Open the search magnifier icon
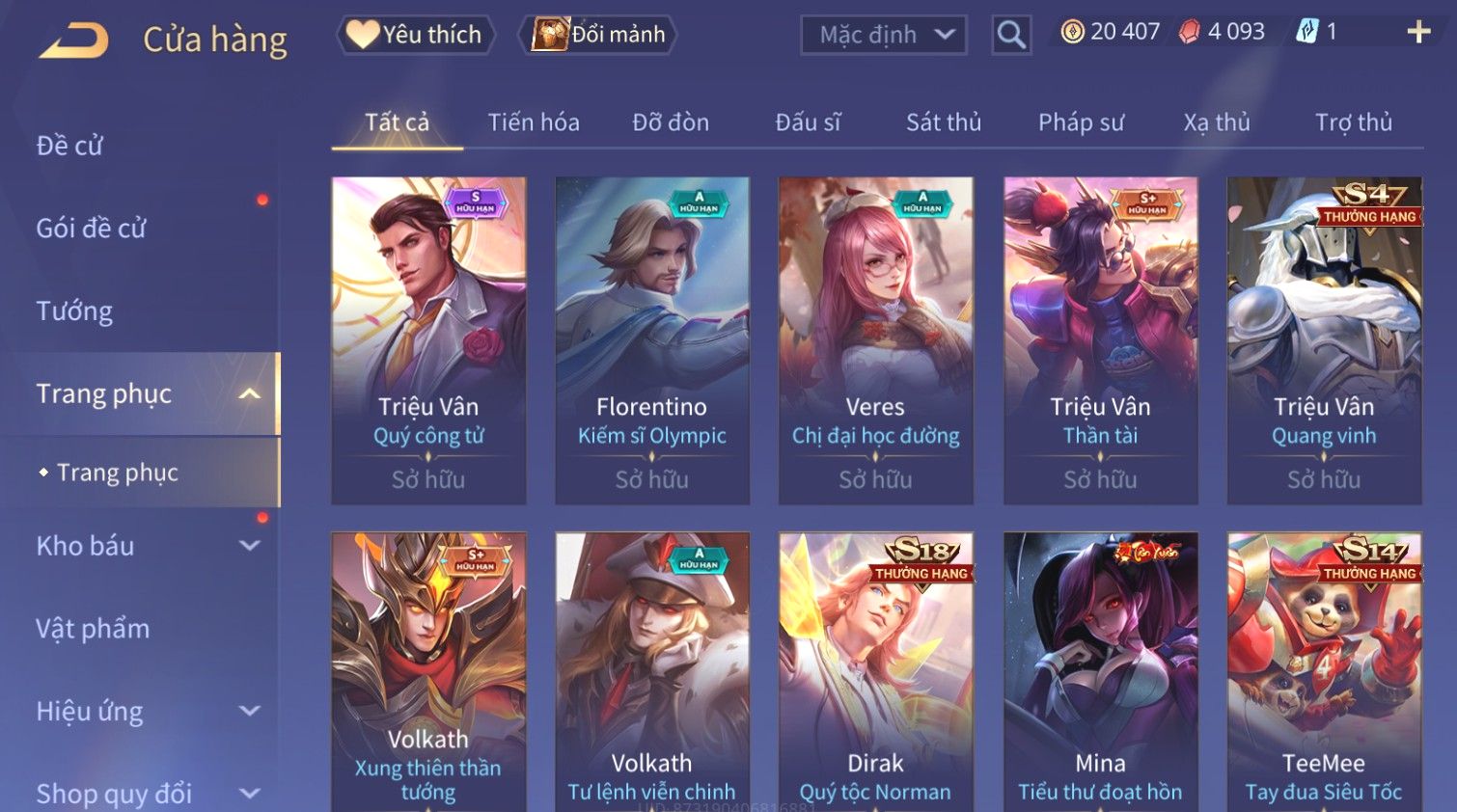1457x812 pixels. (x=1011, y=35)
